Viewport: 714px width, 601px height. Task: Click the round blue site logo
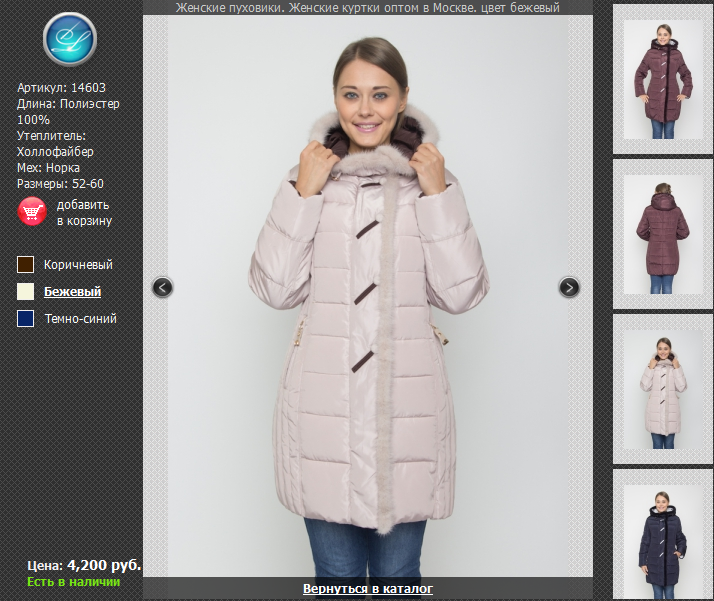70,39
